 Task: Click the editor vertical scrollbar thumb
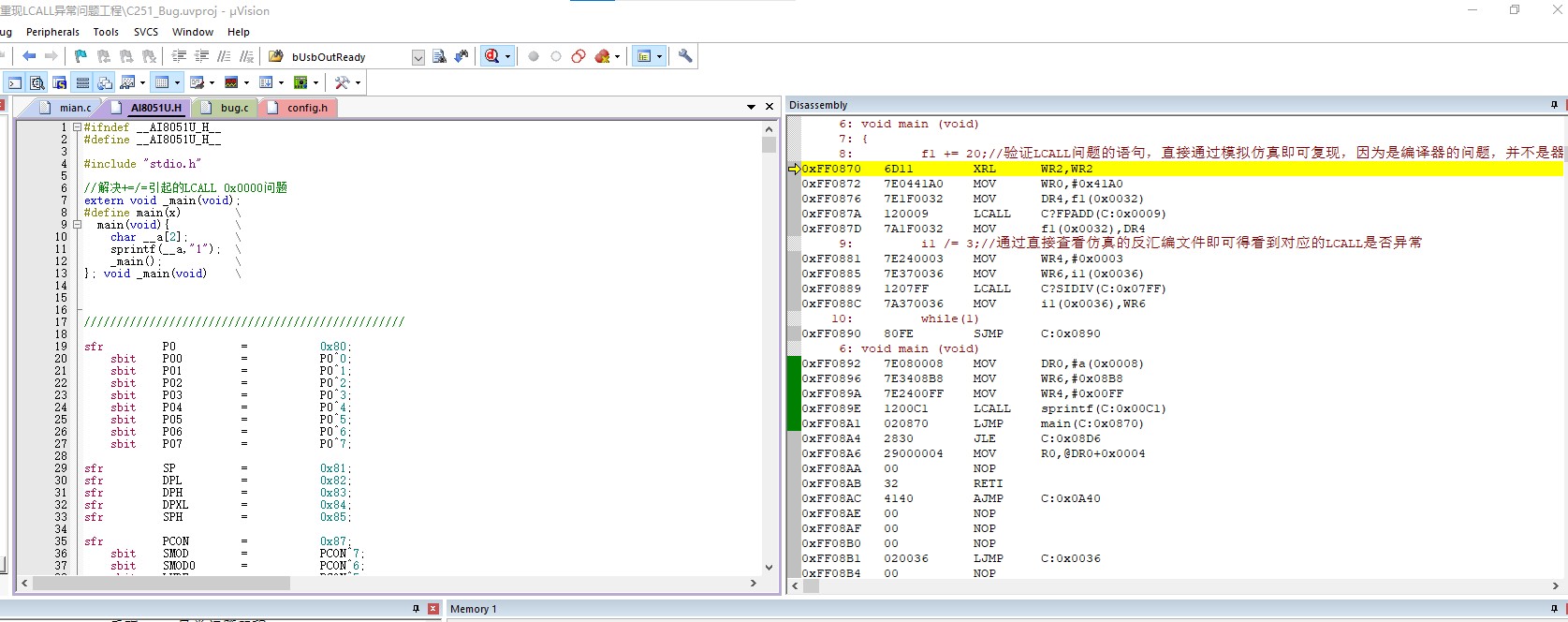click(x=769, y=145)
